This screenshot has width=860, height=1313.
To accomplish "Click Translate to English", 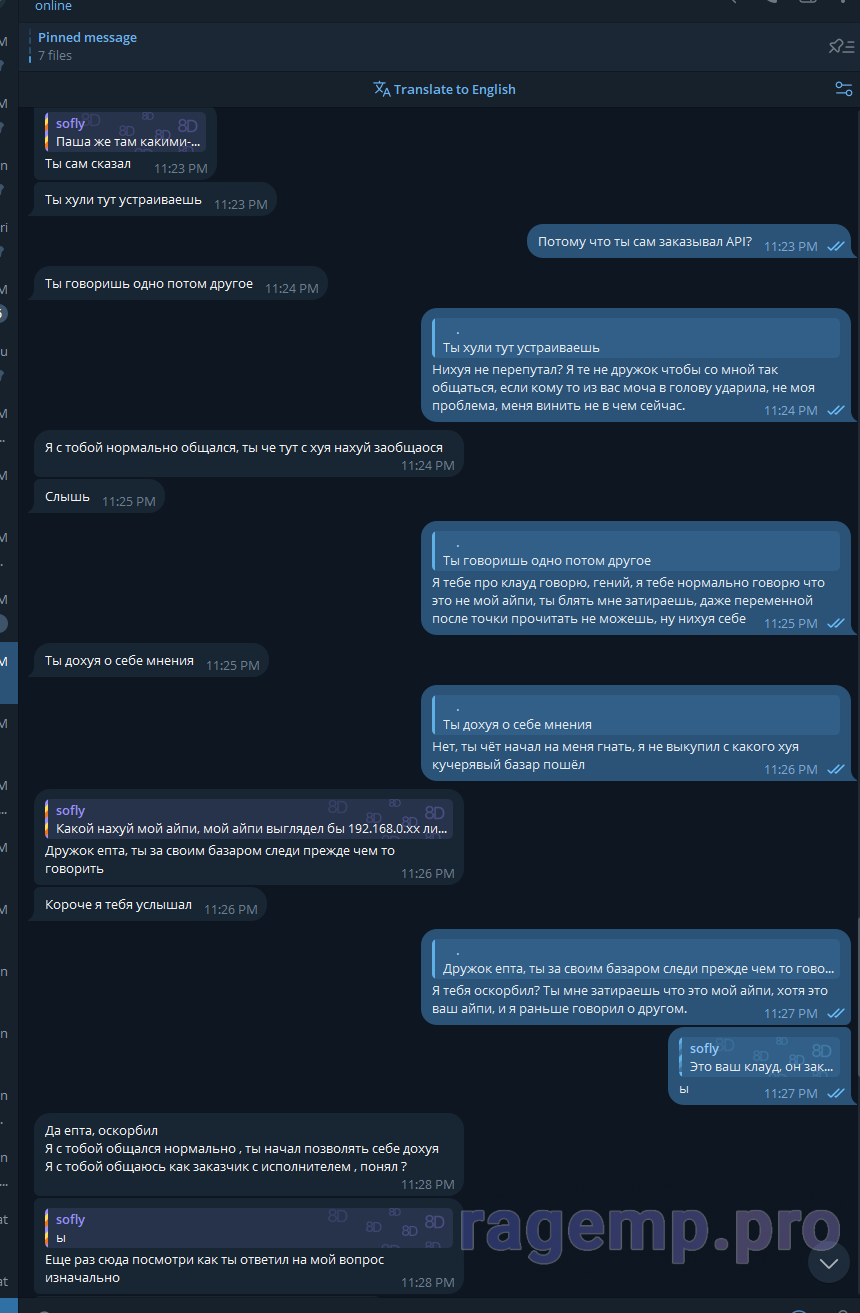I will point(455,89).
